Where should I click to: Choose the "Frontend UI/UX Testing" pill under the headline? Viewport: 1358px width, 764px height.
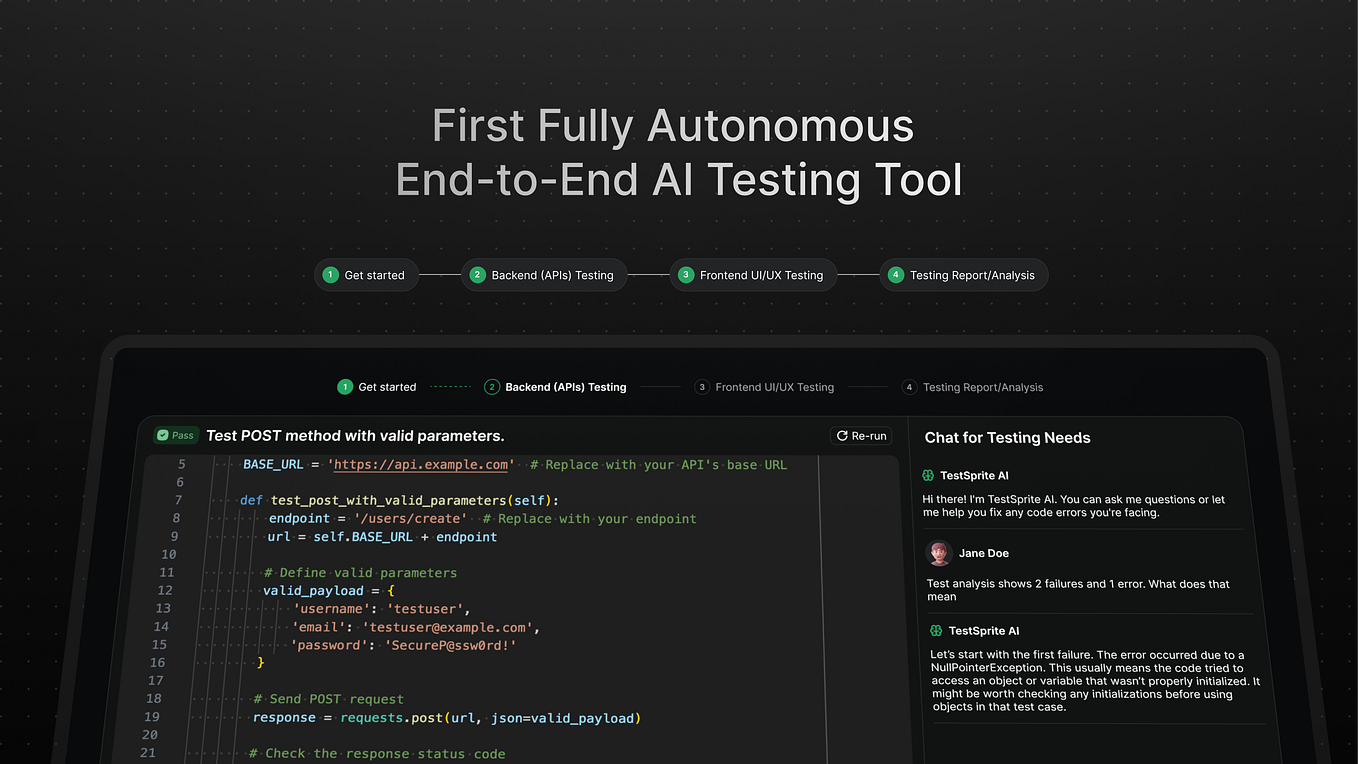(752, 275)
